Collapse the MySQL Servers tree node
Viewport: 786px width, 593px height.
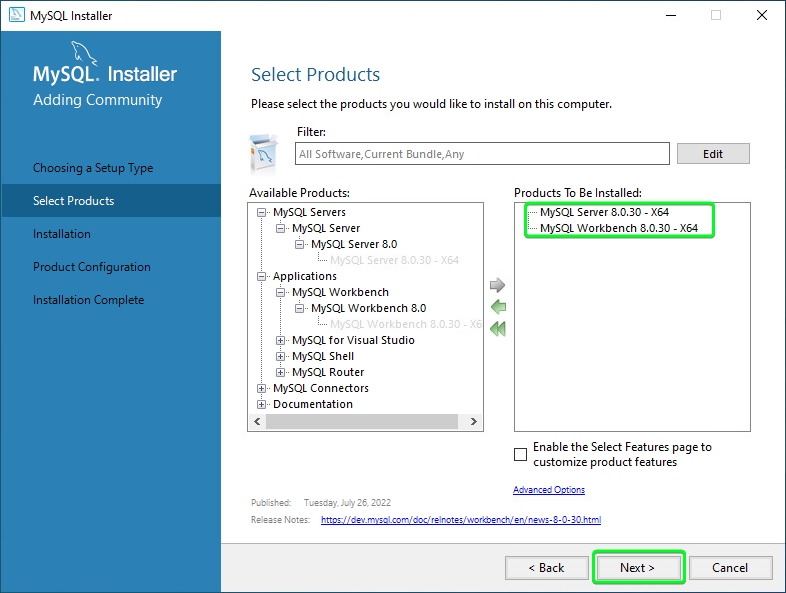[261, 213]
